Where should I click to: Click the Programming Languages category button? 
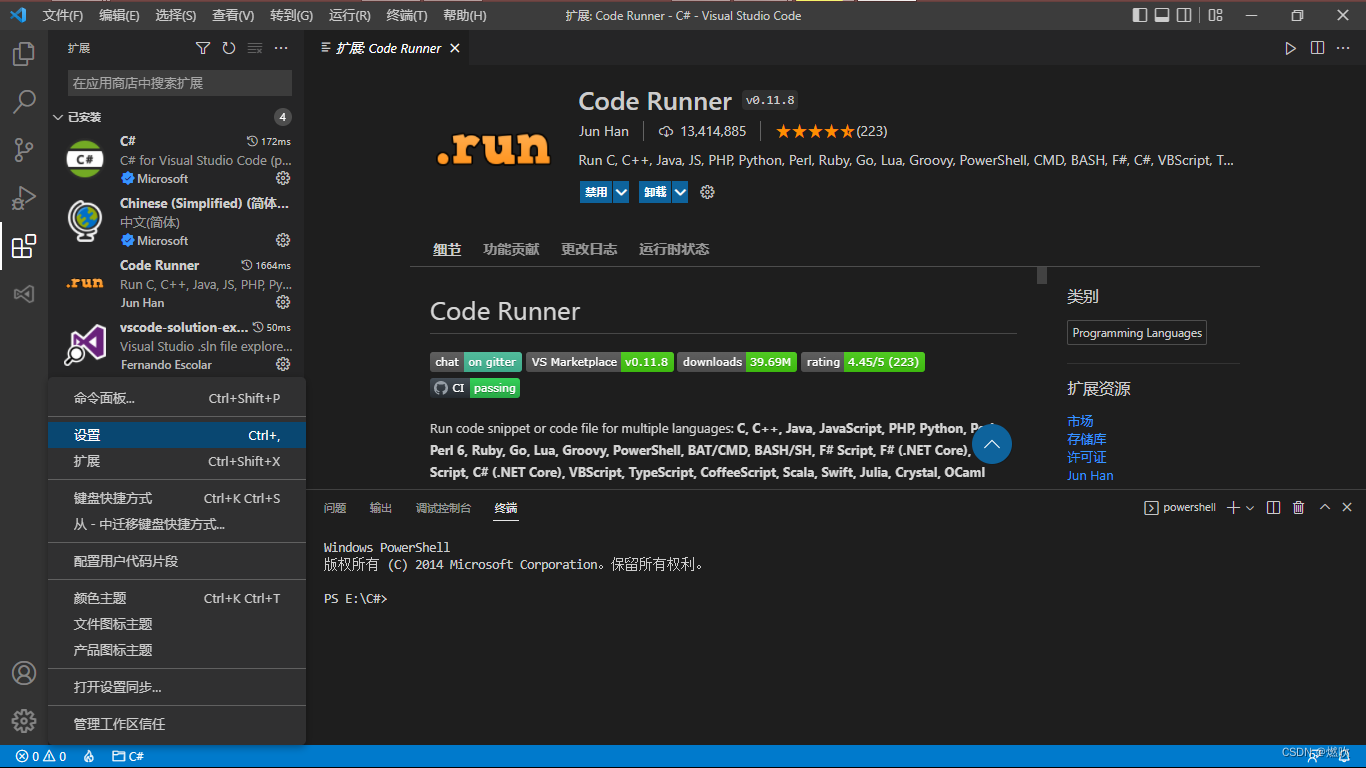click(1137, 333)
